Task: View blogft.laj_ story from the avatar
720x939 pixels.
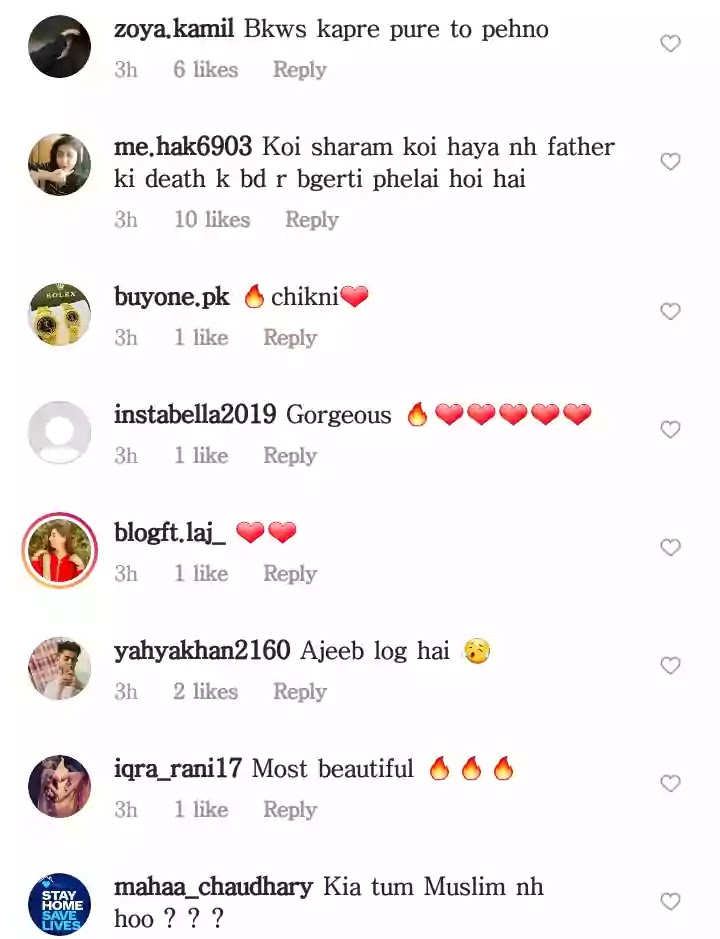Action: 59,550
